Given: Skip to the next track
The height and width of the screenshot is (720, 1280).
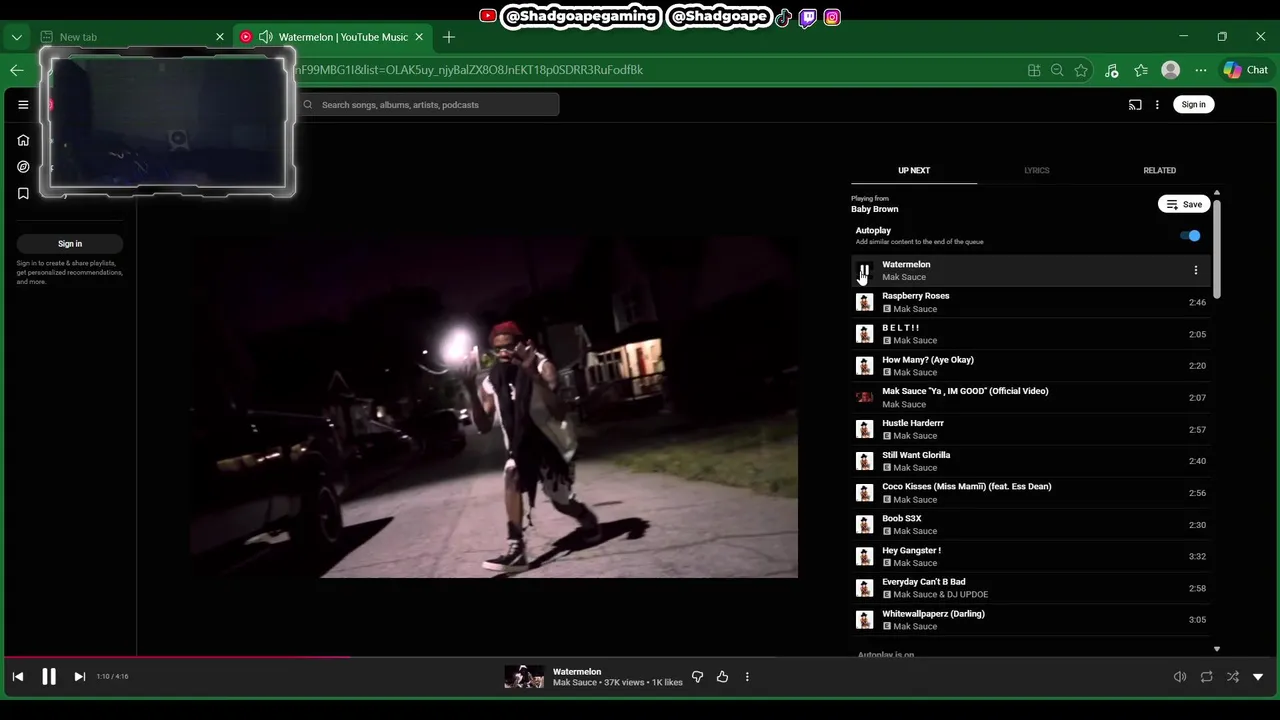Looking at the screenshot, I should 80,677.
